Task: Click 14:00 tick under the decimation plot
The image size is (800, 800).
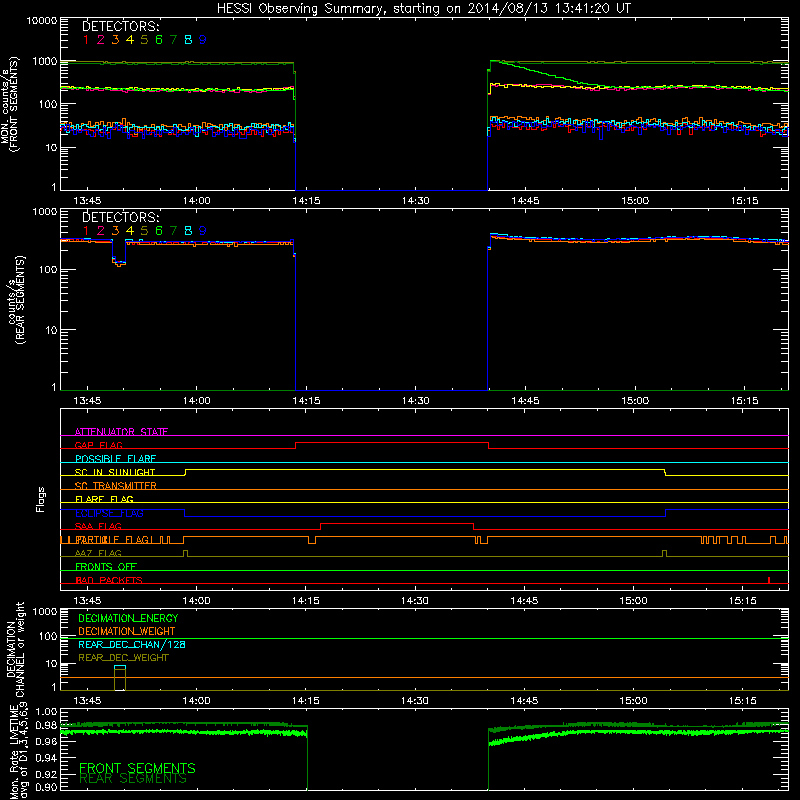Action: point(196,701)
